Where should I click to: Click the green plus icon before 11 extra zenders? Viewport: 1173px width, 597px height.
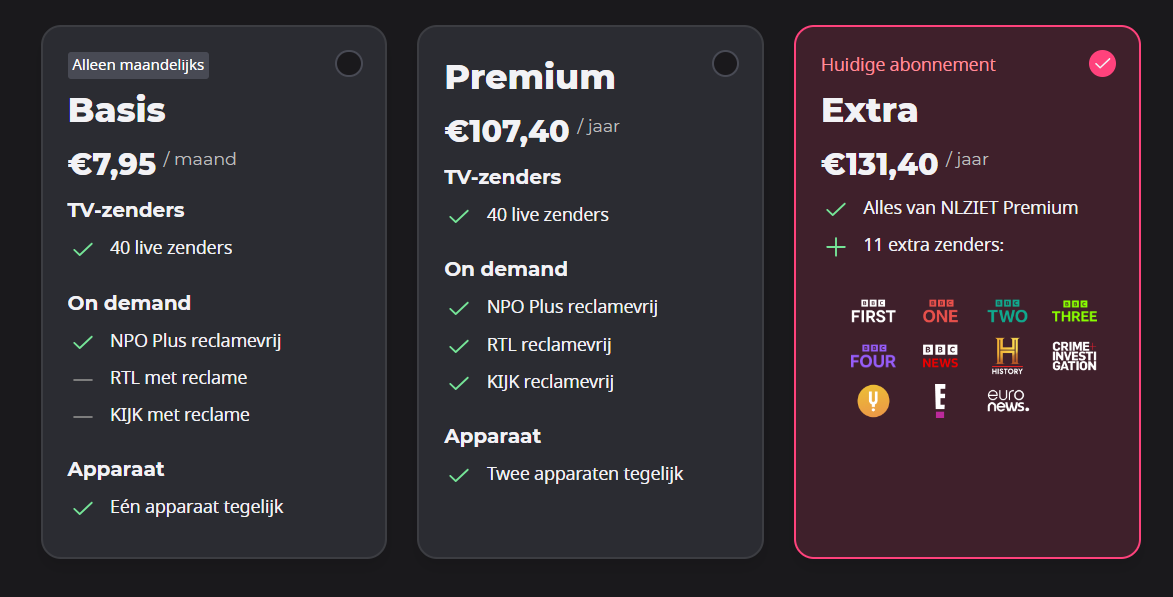point(836,246)
